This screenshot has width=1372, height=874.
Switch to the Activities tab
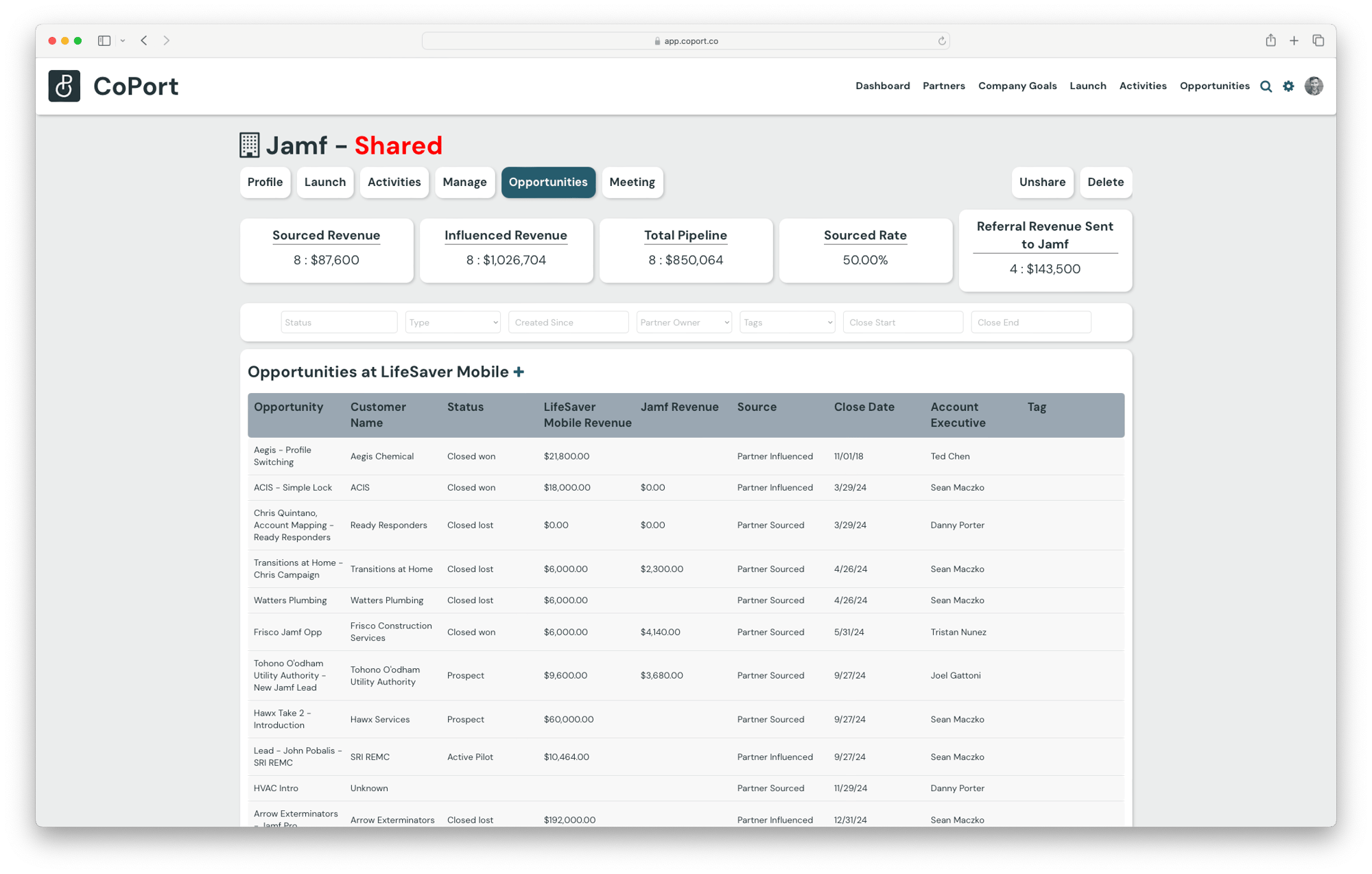click(395, 182)
